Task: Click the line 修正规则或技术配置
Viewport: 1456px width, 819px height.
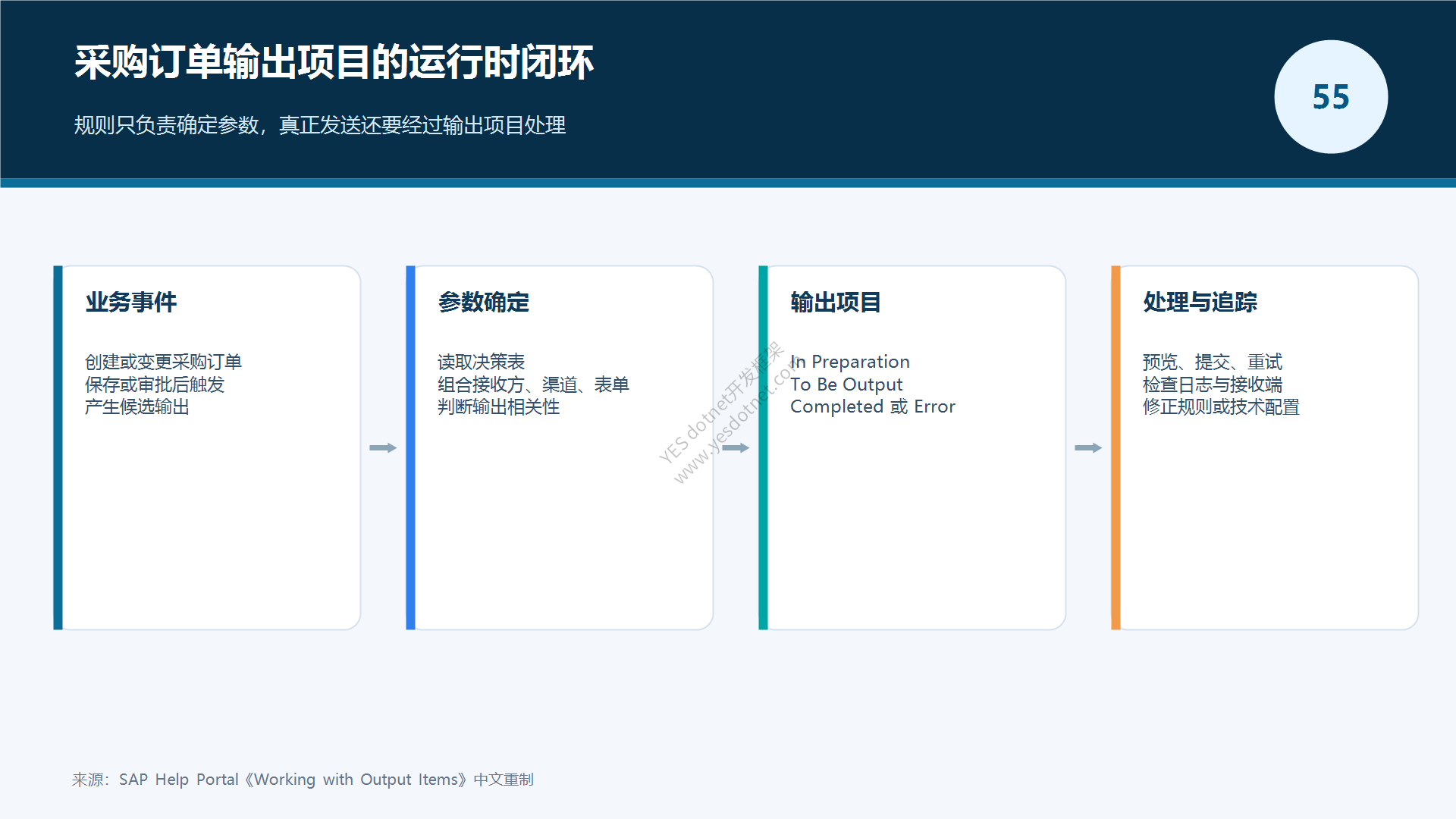Action: click(x=1221, y=406)
